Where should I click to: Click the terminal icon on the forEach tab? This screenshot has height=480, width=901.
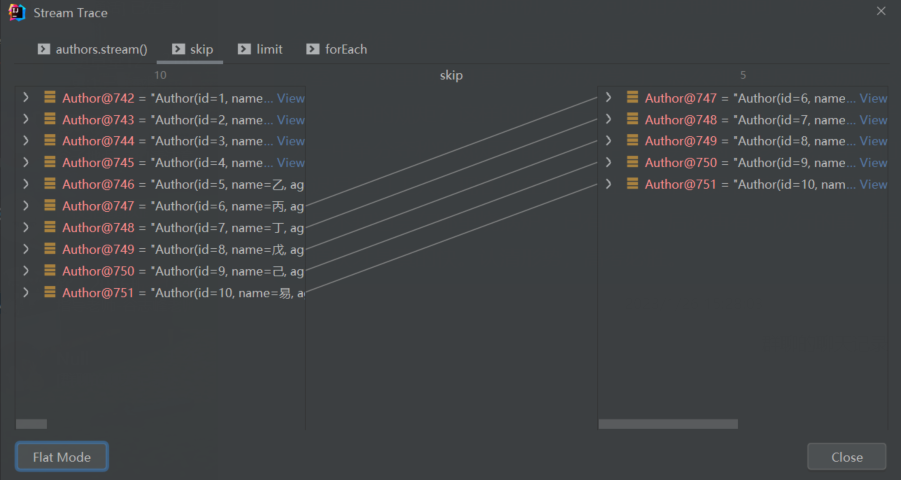click(x=313, y=49)
